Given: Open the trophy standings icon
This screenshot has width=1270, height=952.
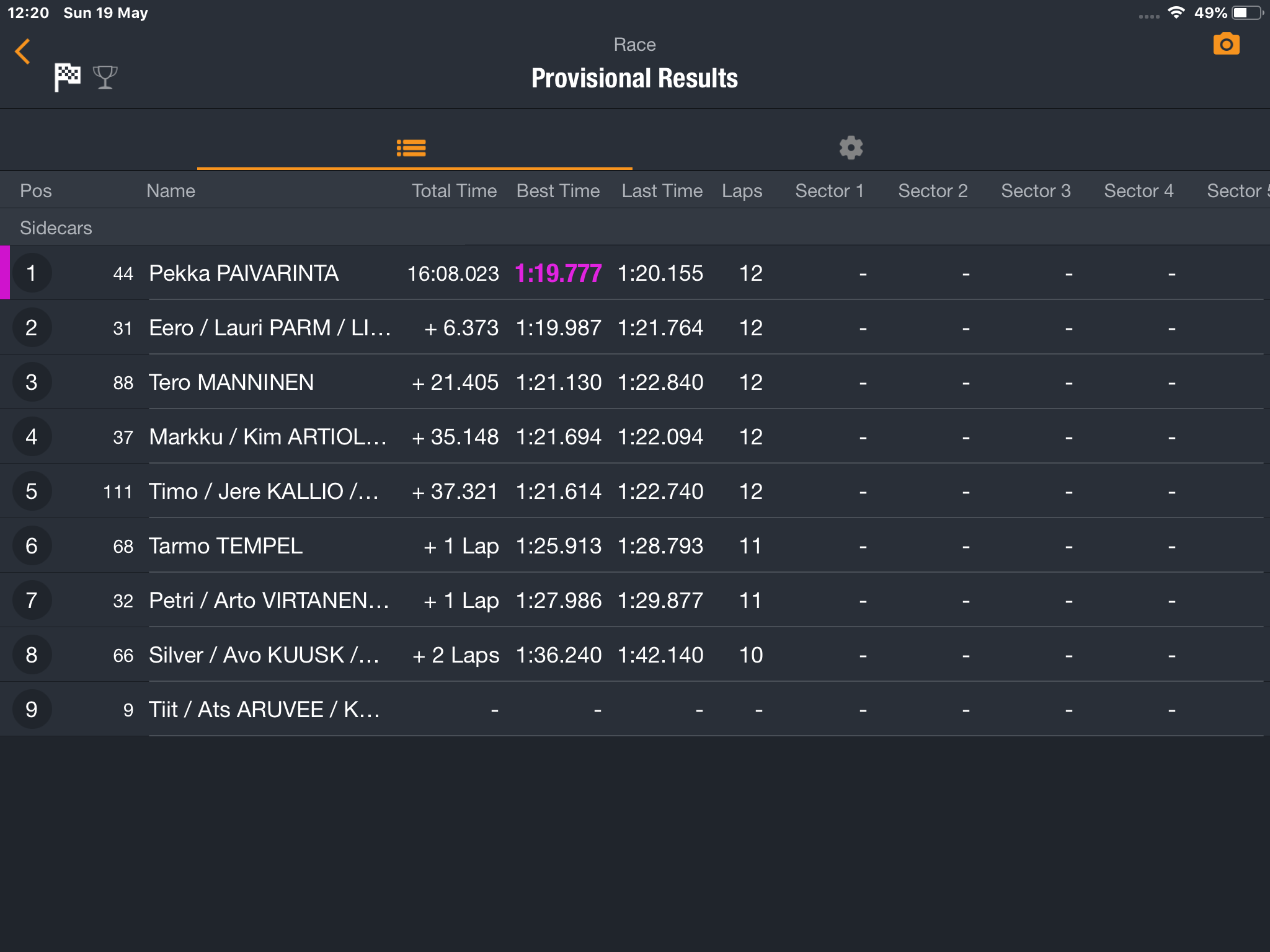Looking at the screenshot, I should point(105,77).
